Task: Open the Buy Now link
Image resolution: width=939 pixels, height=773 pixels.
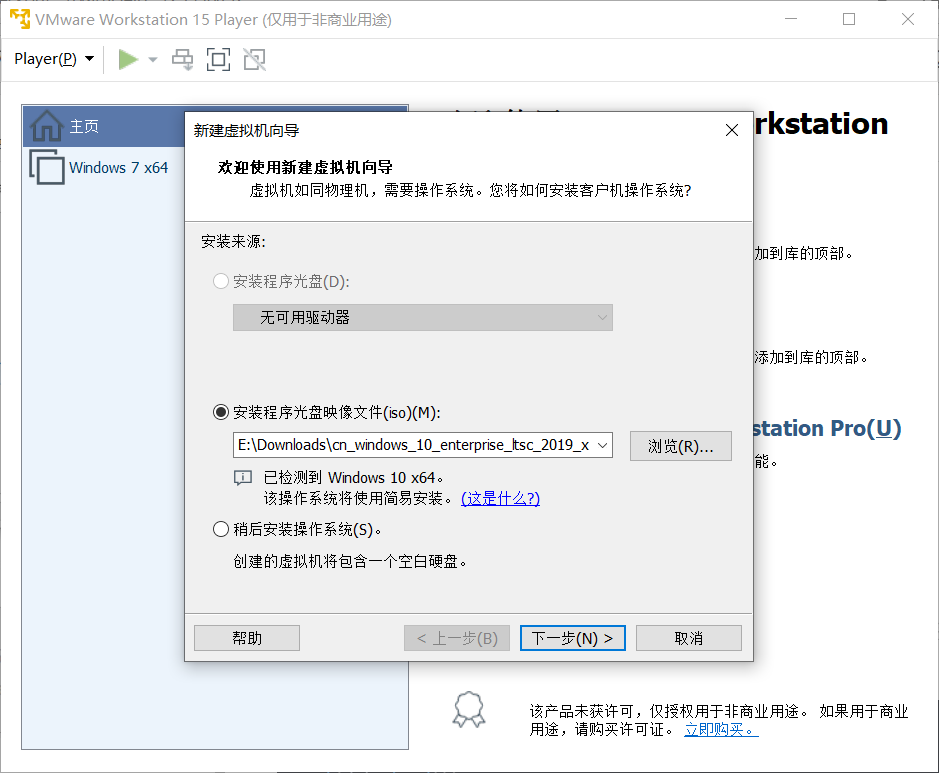Action: tap(721, 729)
